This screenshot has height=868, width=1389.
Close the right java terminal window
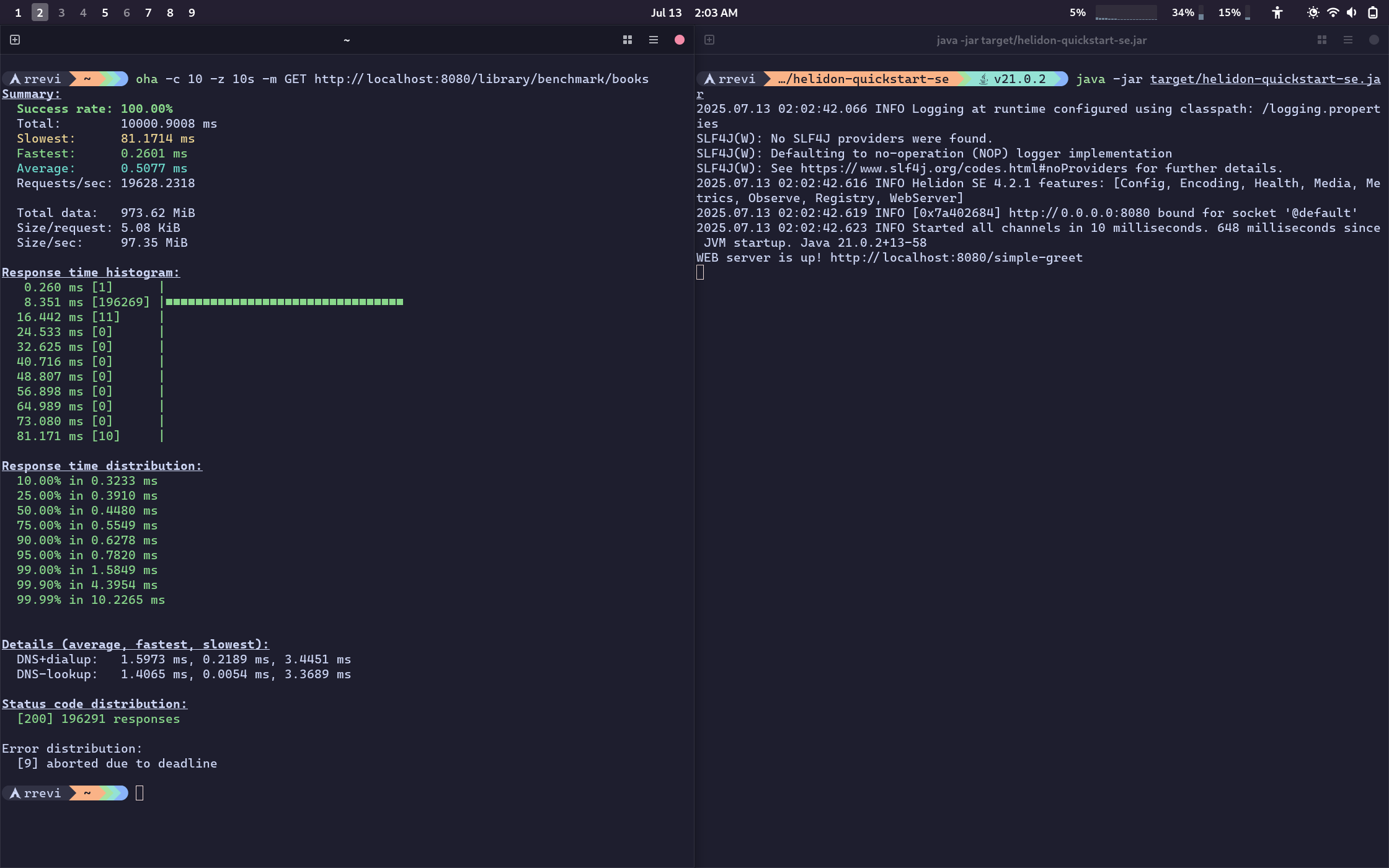click(x=1374, y=40)
